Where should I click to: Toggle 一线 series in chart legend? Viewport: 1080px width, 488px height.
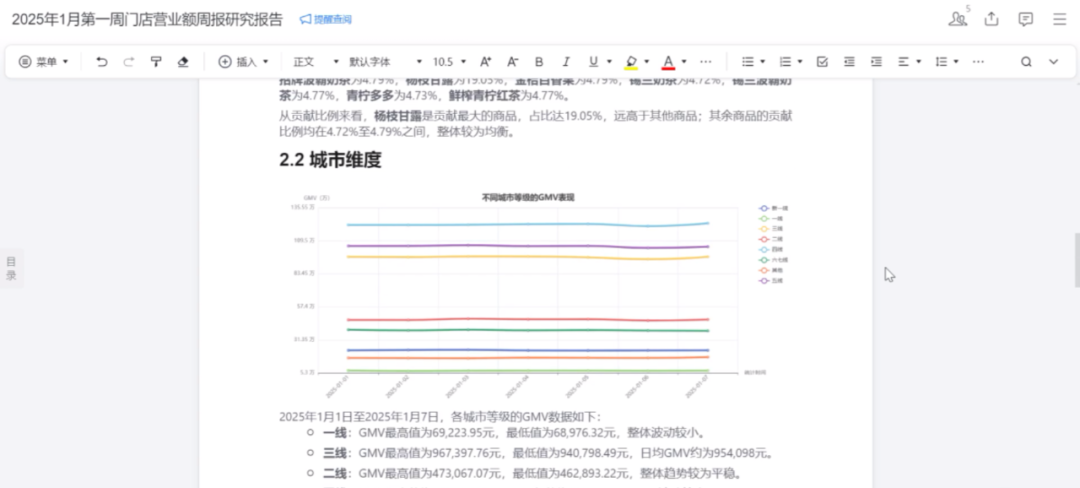click(x=771, y=218)
